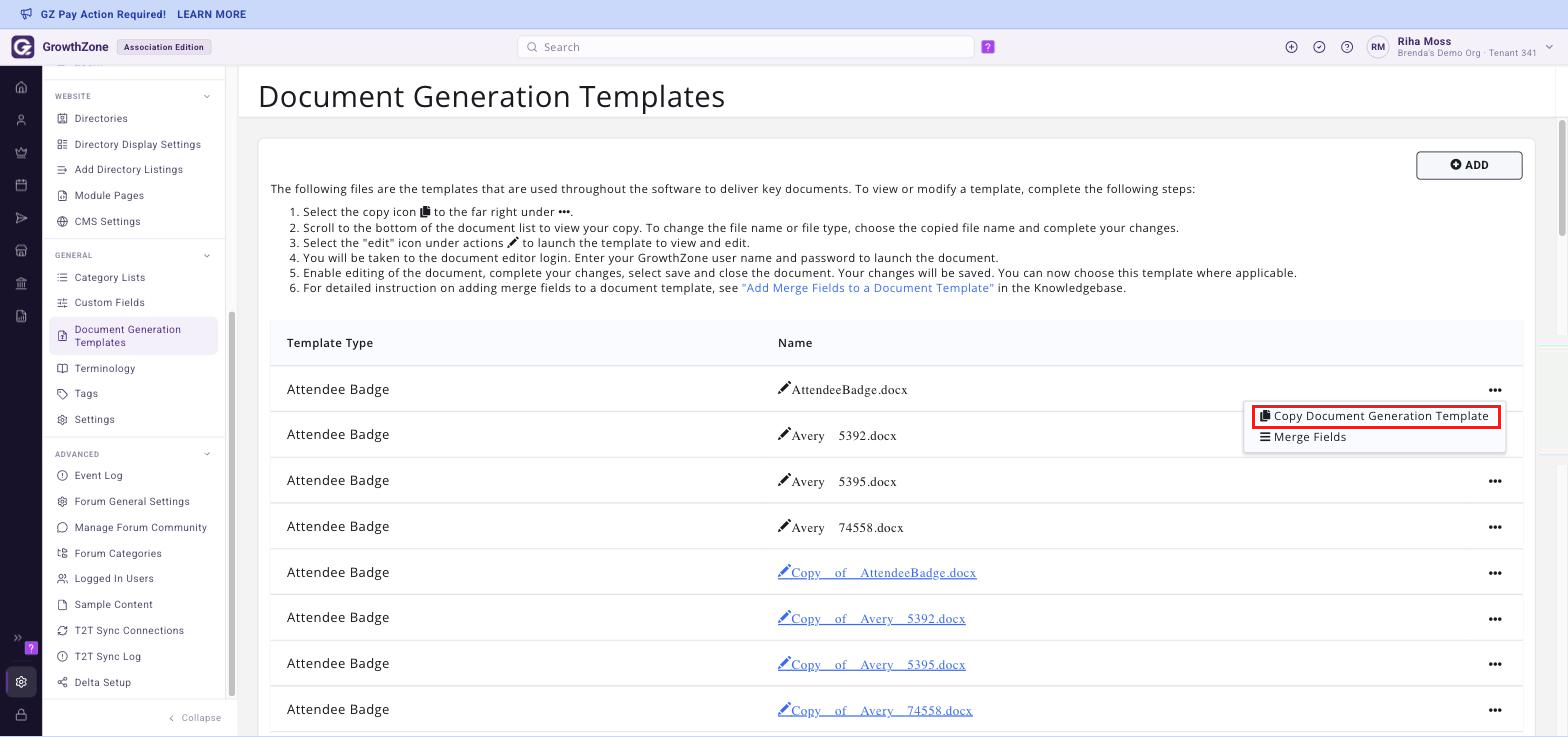Collapse the WEBSITE section
Image resolution: width=1568 pixels, height=737 pixels.
click(x=207, y=96)
